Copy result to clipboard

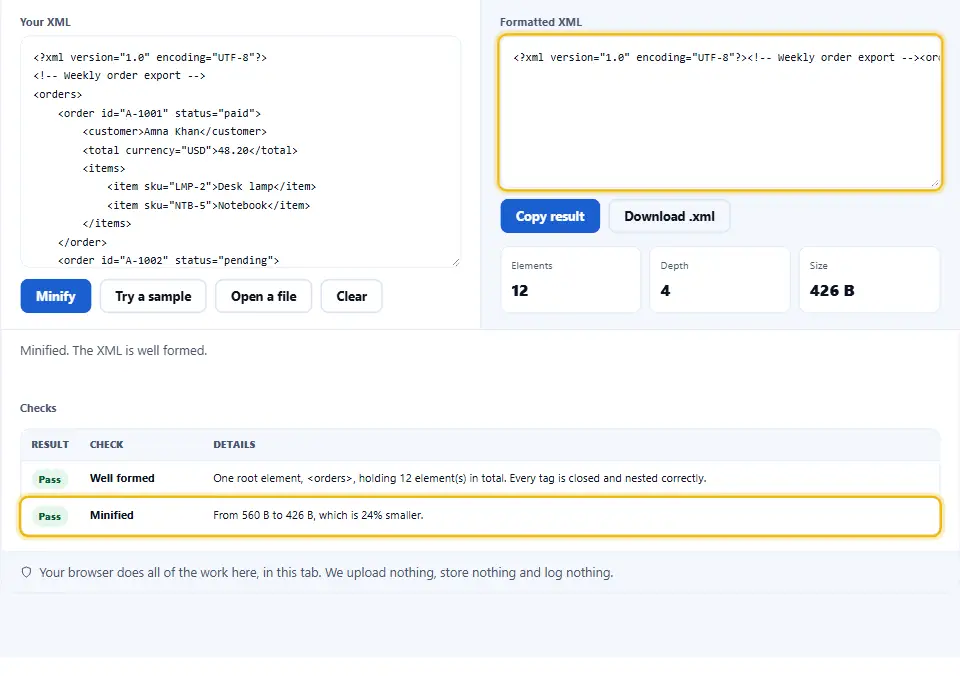550,216
